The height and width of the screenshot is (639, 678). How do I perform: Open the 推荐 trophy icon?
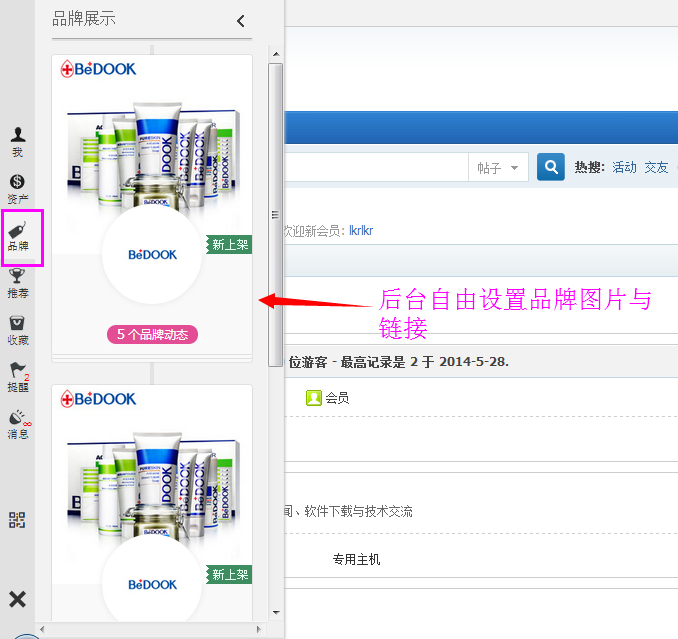18,283
